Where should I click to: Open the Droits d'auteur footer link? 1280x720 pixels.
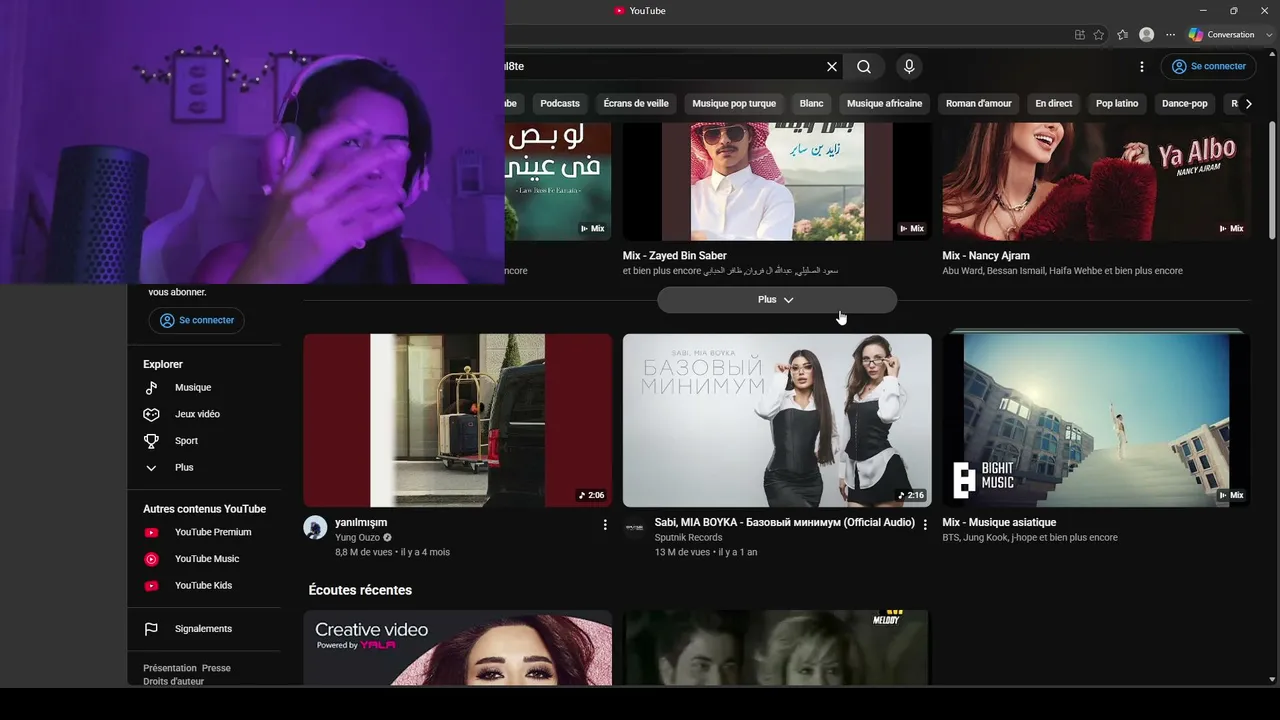(173, 682)
